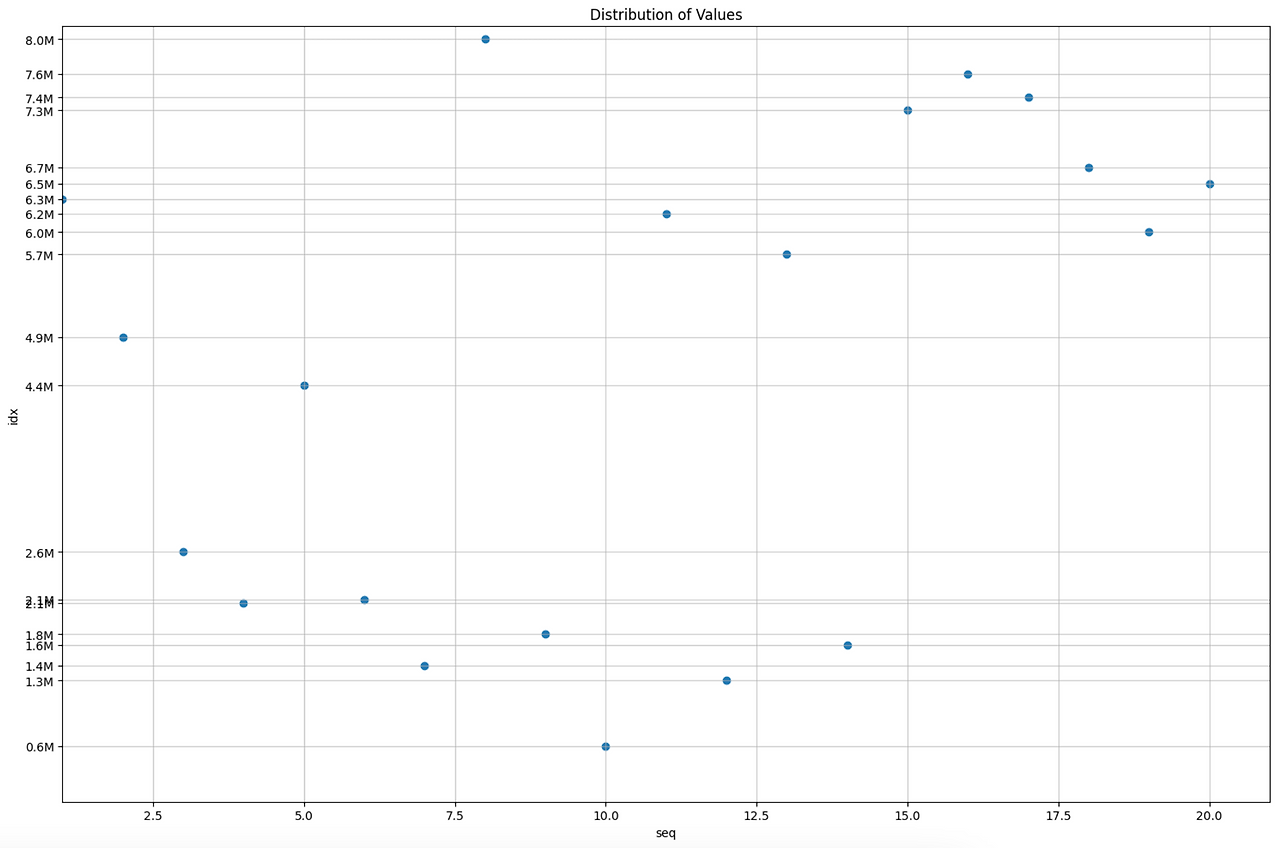This screenshot has width=1280, height=848.
Task: Select the y-axis tick label 1.4M
Action: (x=39, y=667)
